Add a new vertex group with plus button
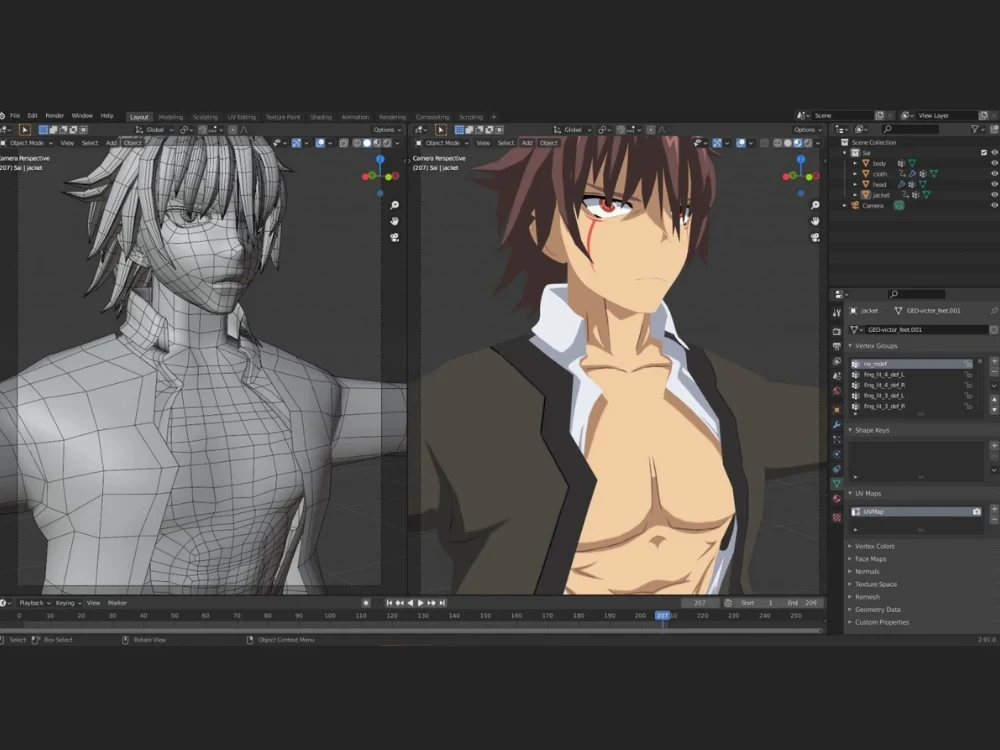Image resolution: width=1000 pixels, height=750 pixels. tap(994, 362)
